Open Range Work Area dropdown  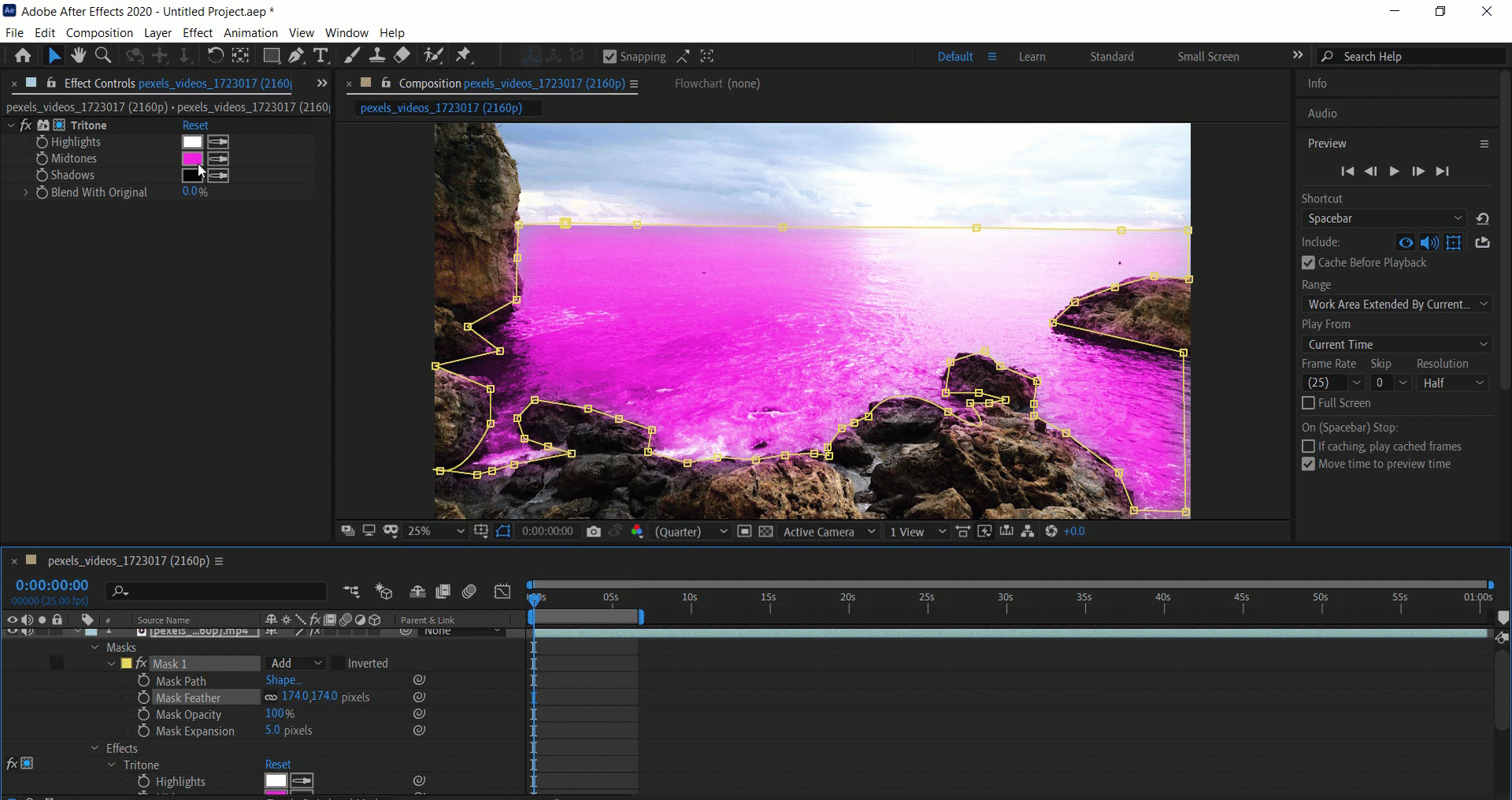click(1396, 305)
